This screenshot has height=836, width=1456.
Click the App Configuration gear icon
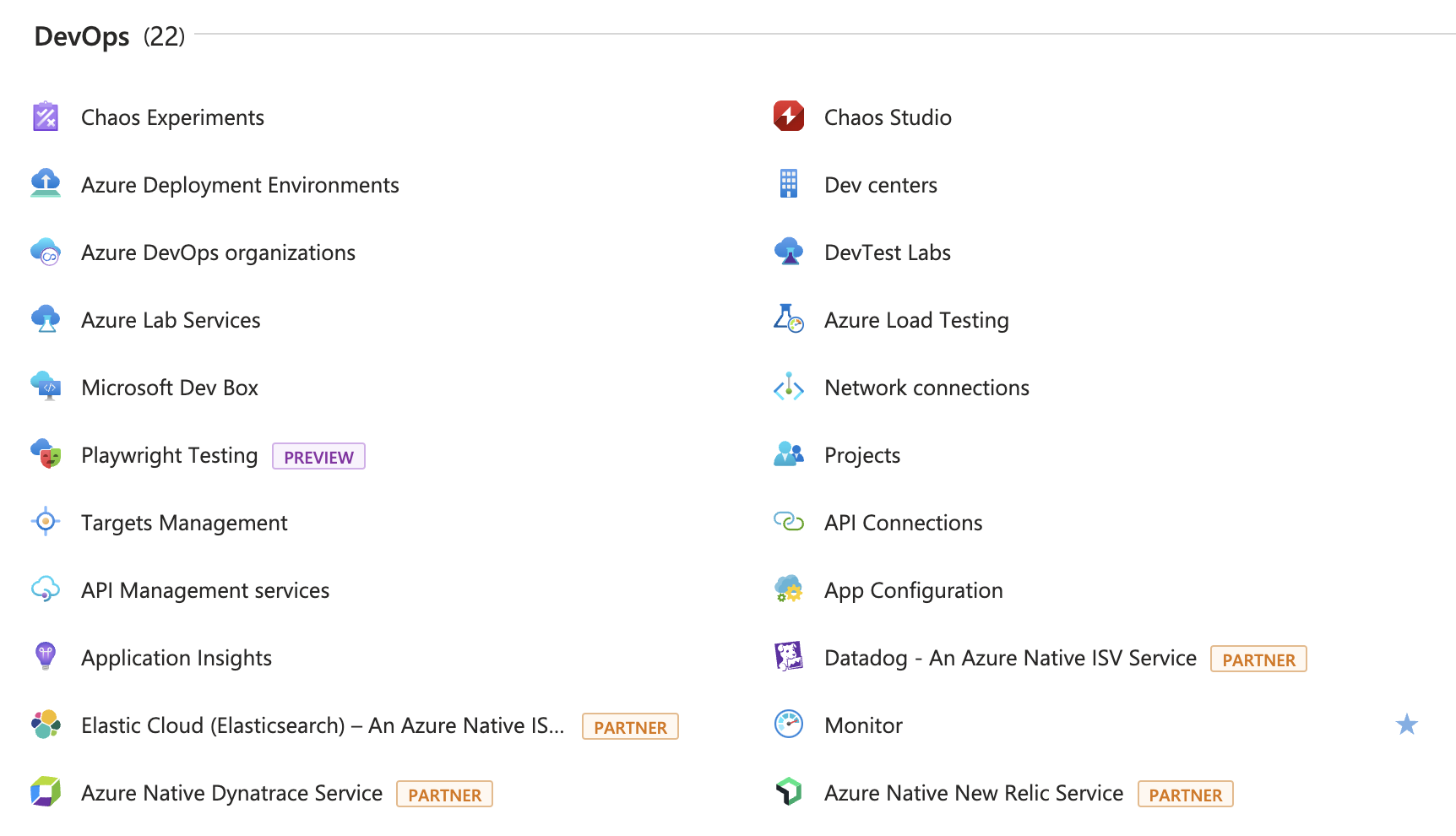789,589
